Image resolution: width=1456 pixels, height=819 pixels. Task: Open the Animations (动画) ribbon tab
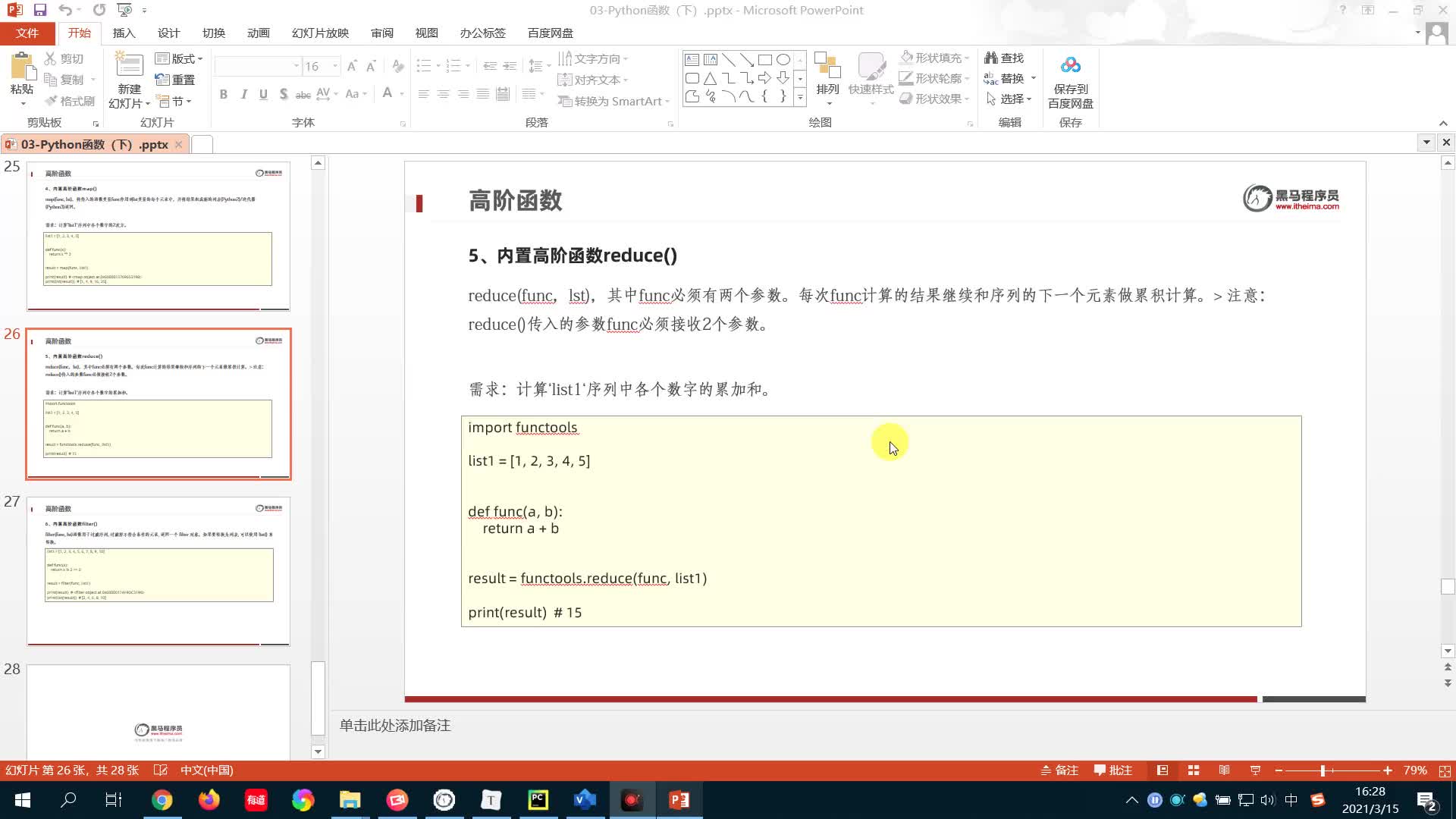coord(258,33)
